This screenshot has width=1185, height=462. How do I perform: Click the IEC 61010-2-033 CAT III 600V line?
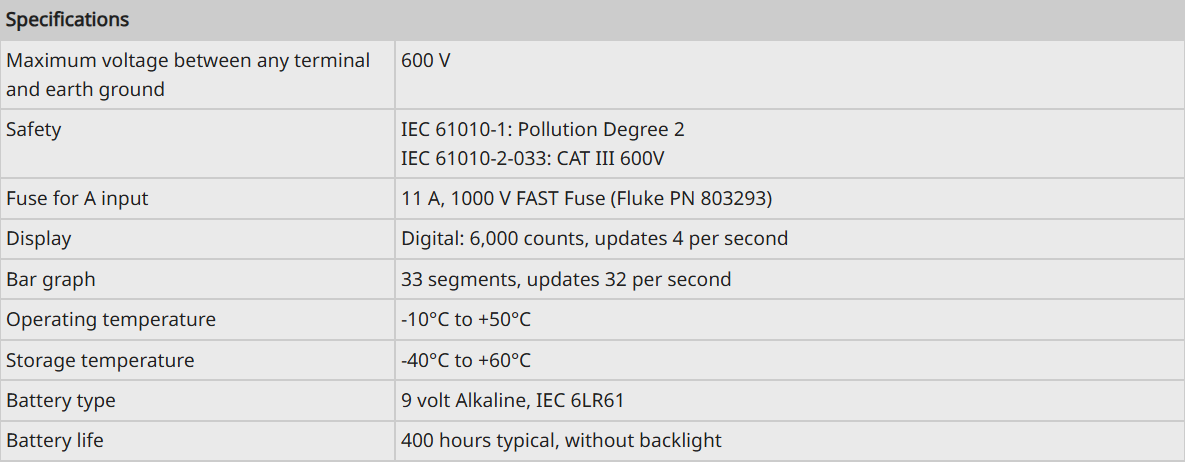click(533, 160)
